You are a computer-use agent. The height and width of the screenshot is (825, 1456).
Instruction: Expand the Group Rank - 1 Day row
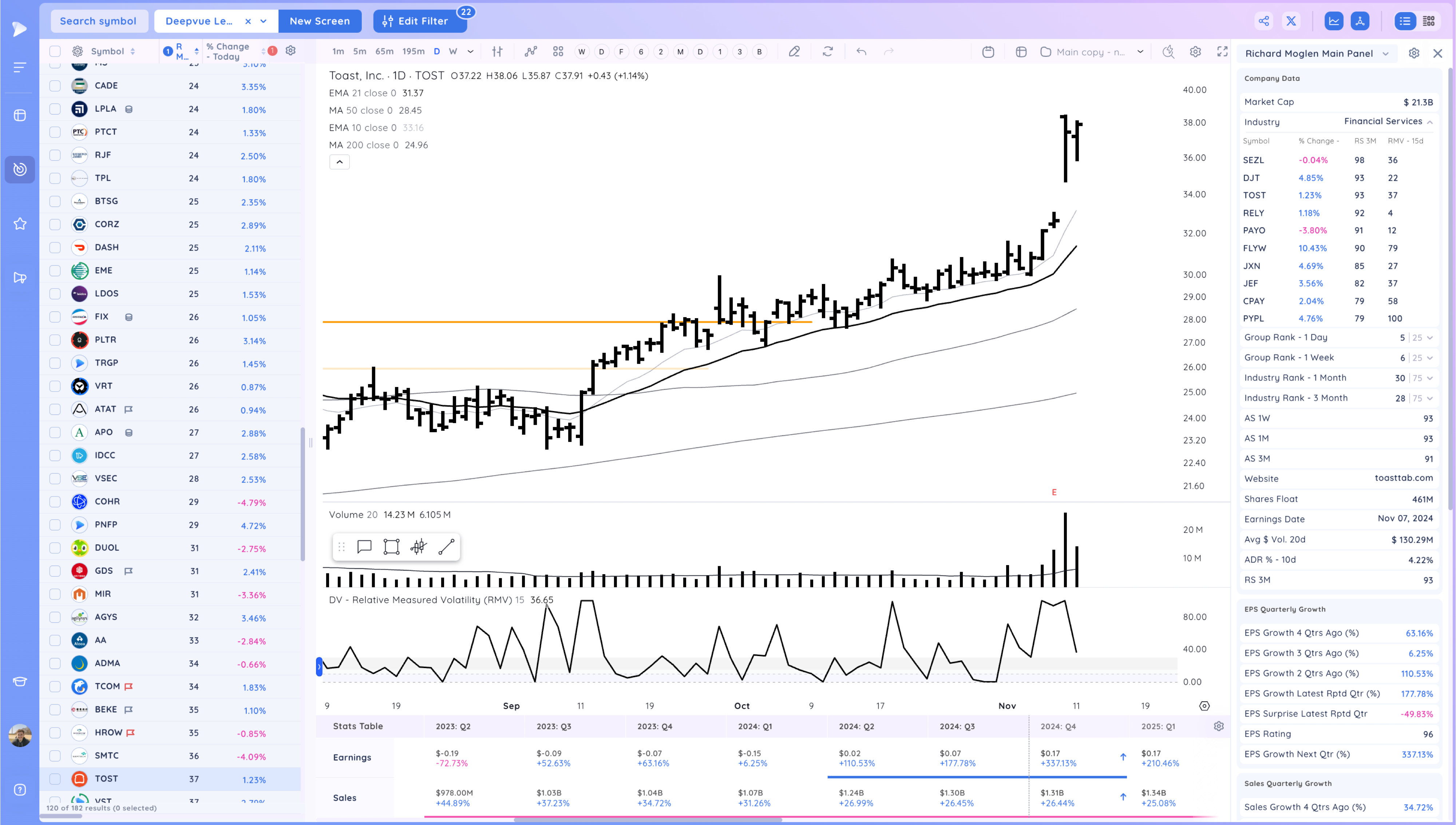(1429, 338)
